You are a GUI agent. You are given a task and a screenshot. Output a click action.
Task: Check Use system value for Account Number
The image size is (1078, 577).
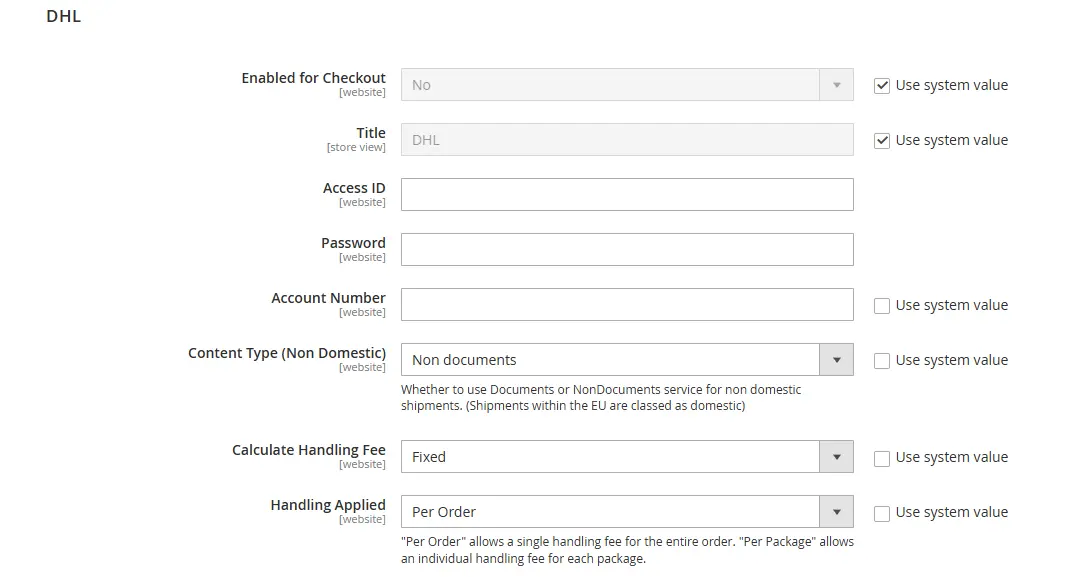click(x=882, y=304)
